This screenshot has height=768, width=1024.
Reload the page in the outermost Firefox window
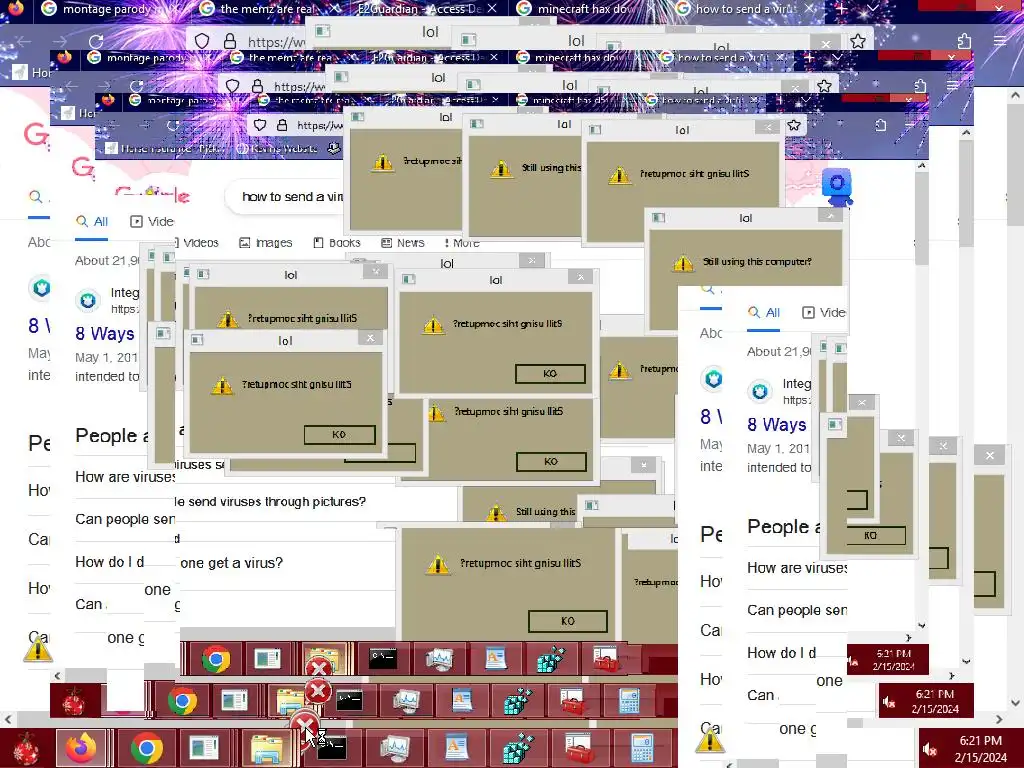96,42
